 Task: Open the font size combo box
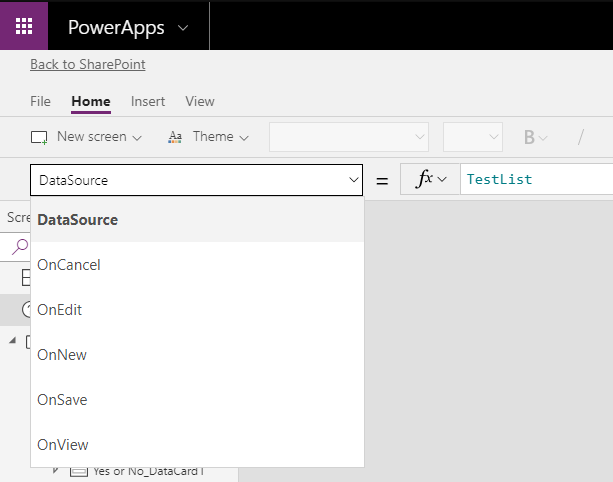point(473,137)
